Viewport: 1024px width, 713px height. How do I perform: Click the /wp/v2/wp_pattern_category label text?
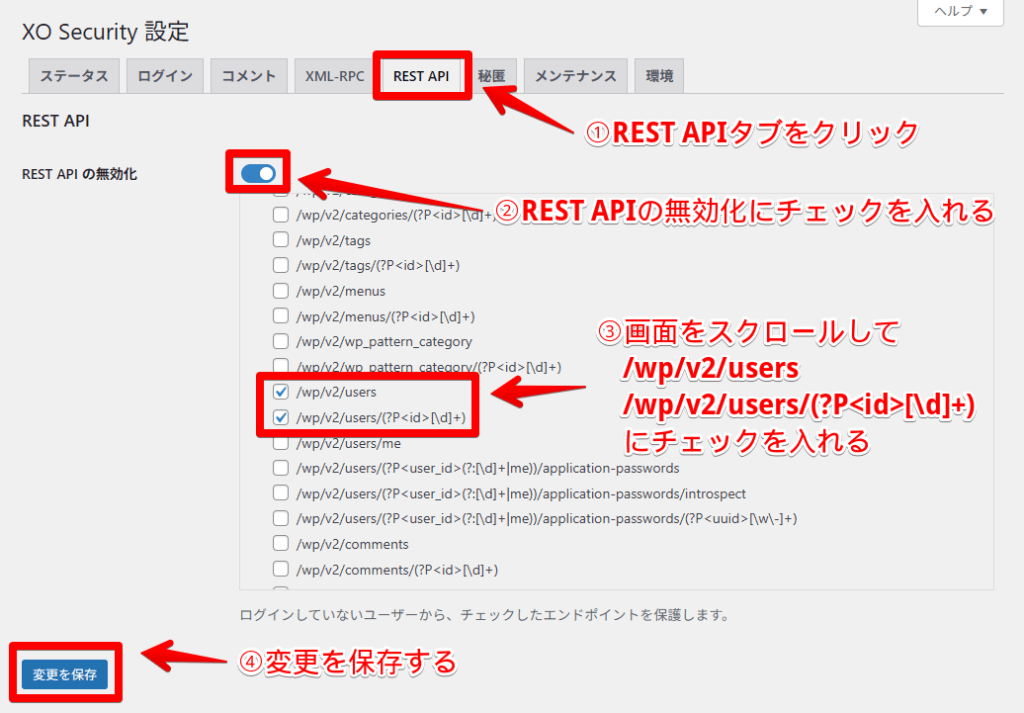[383, 341]
